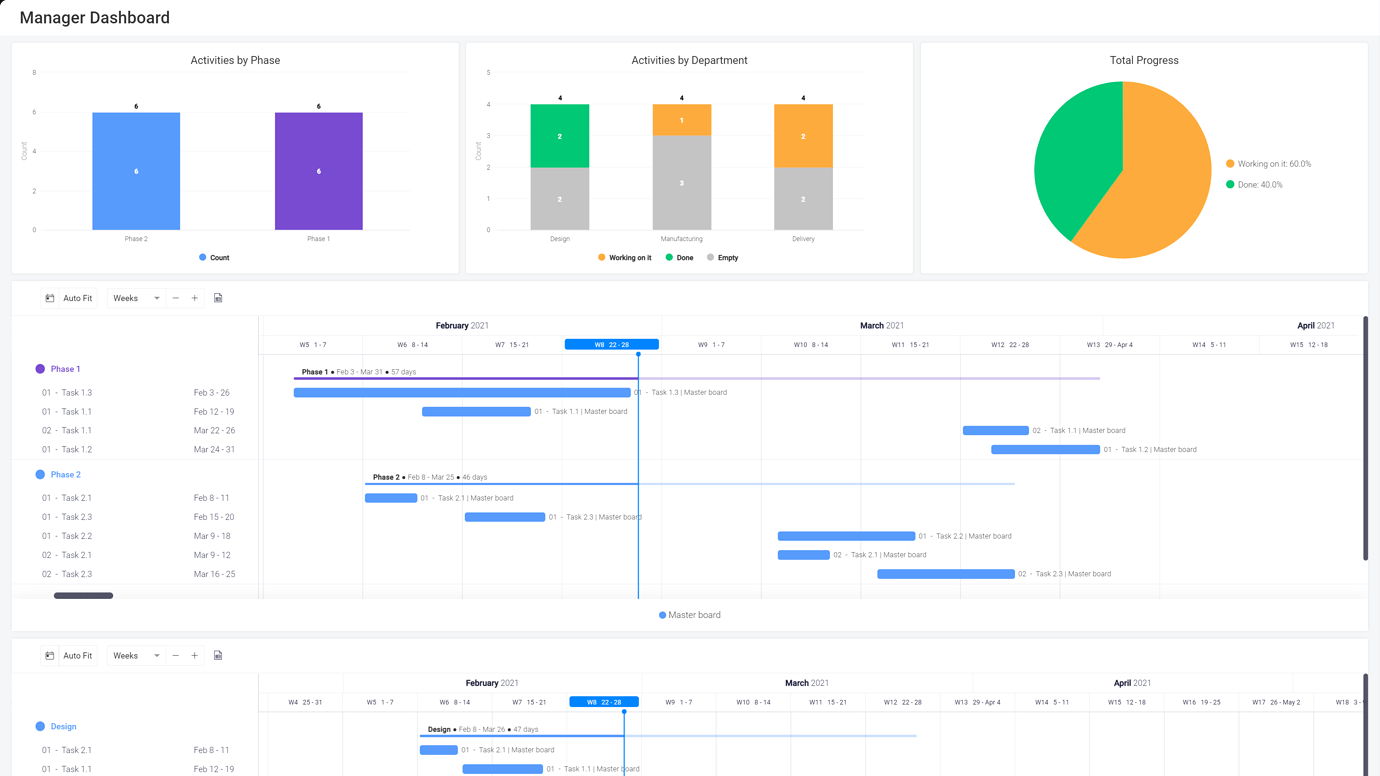Click the orange Working on it pie slice
Screen dimensions: 1380x776
[x=1160, y=170]
